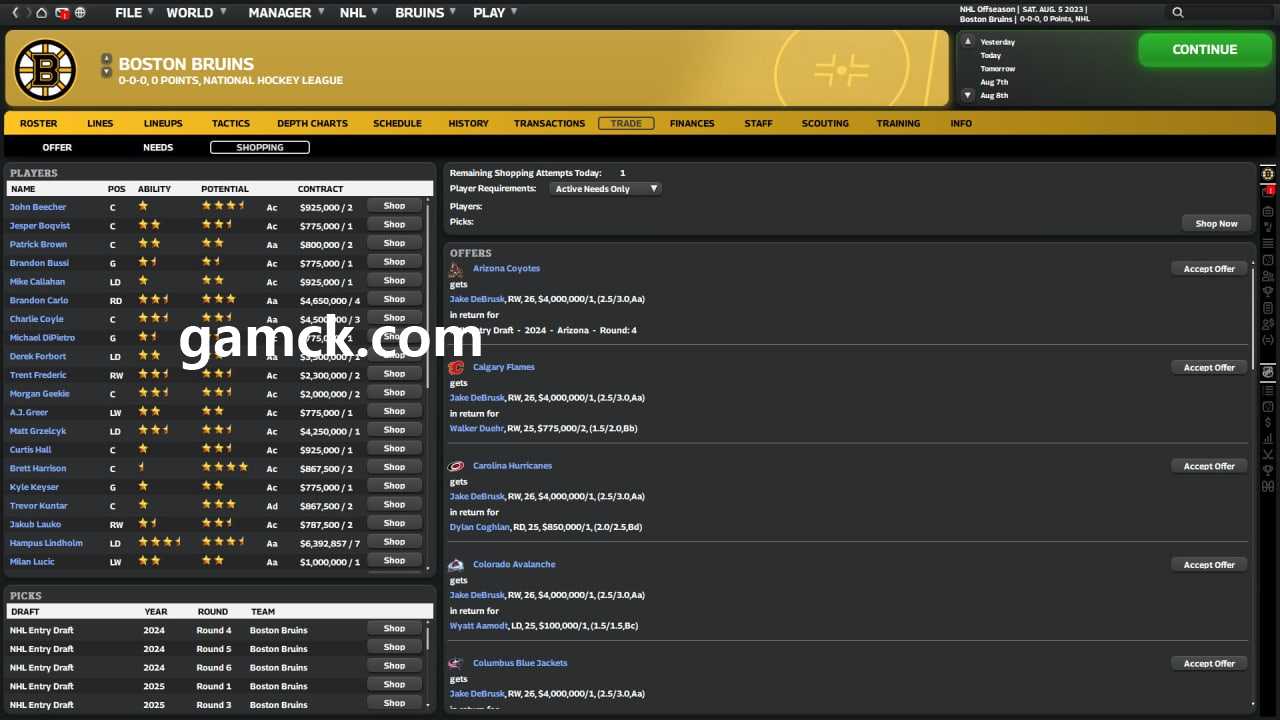Click the binoculars icon at sidebar bottom
Screen dimensions: 1280x720
[x=1267, y=486]
